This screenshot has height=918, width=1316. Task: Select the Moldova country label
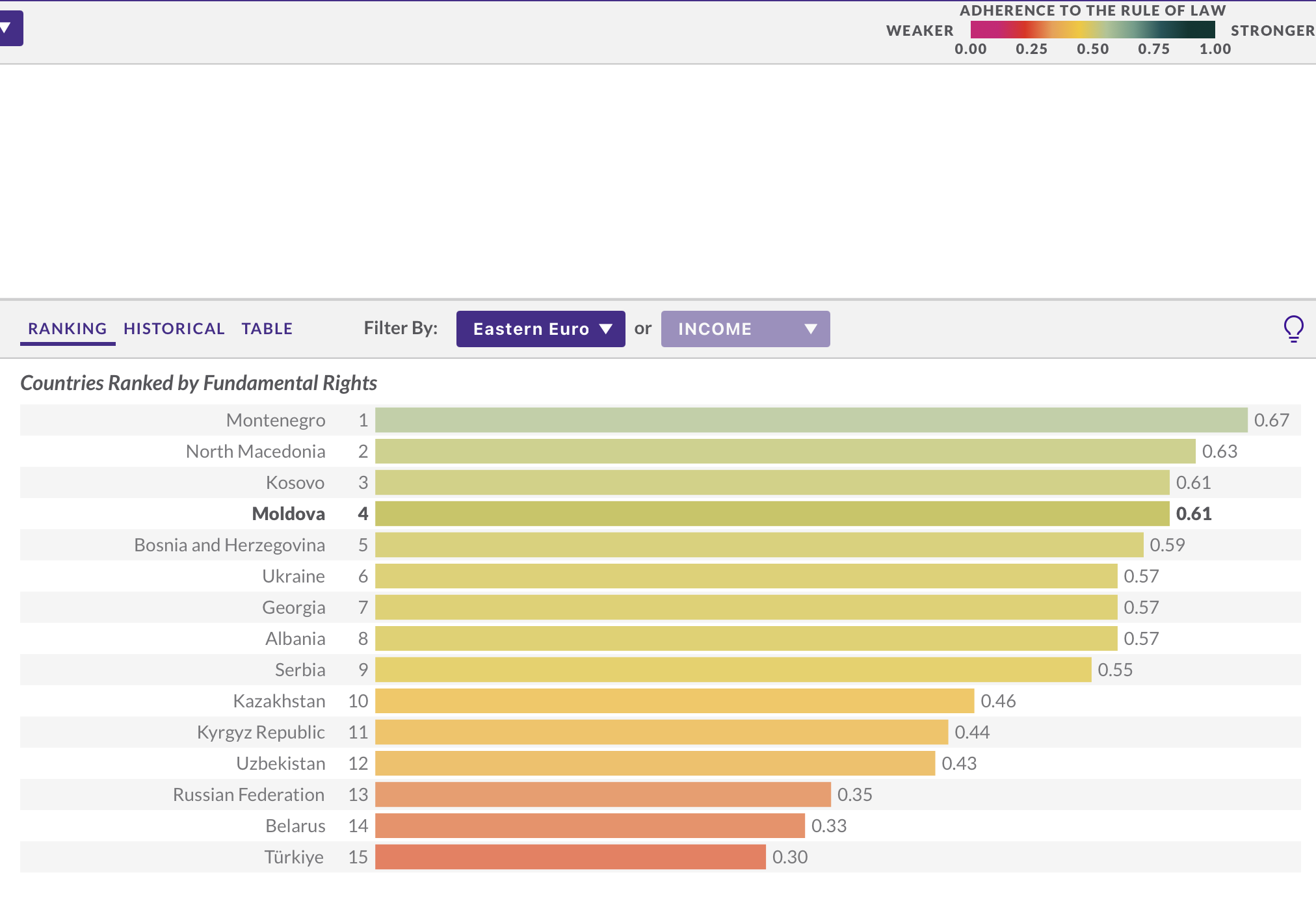click(x=288, y=514)
